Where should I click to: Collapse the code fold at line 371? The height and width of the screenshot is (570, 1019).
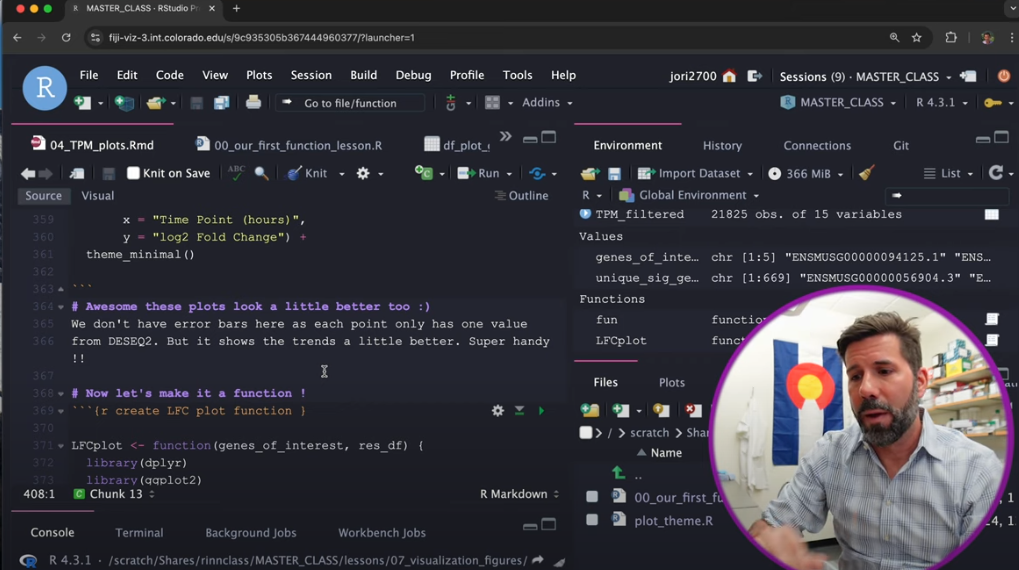(61, 446)
